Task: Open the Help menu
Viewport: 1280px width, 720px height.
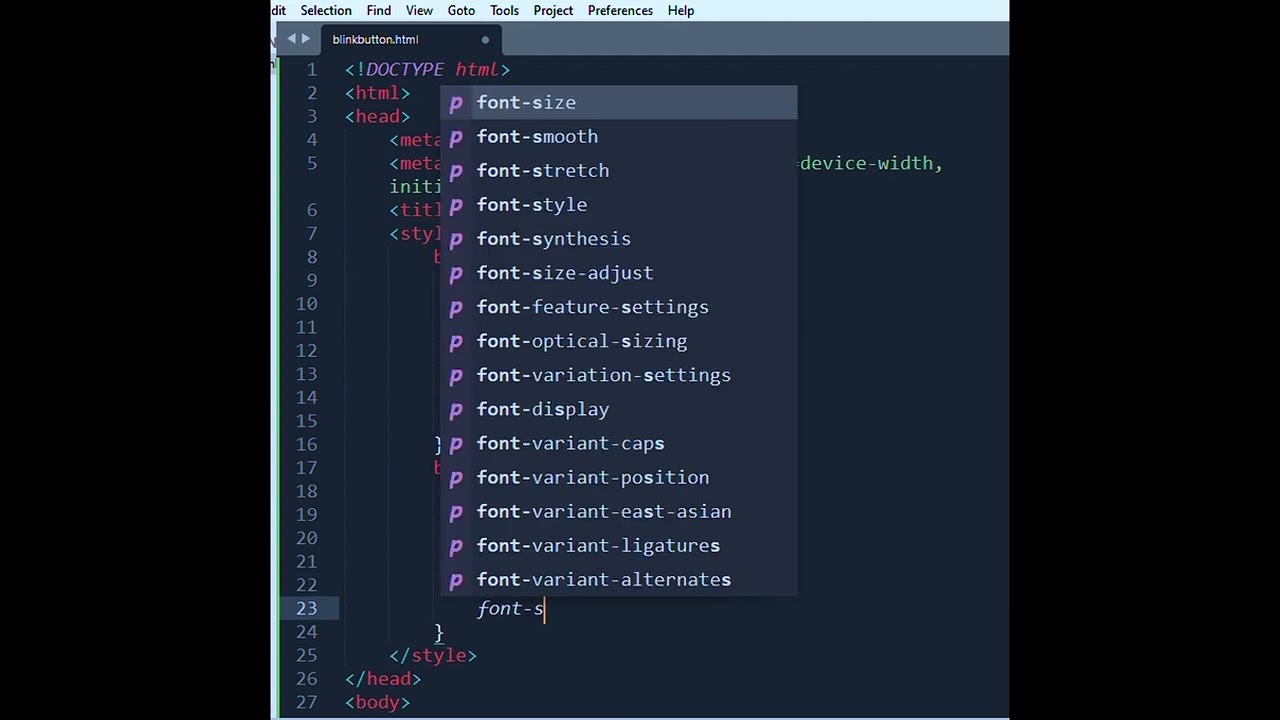Action: coord(681,10)
